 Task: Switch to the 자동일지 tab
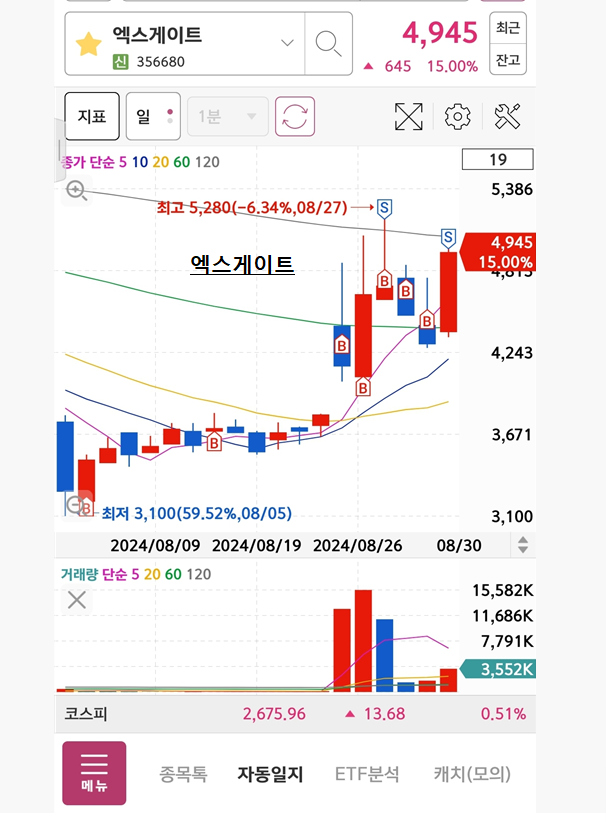[270, 774]
